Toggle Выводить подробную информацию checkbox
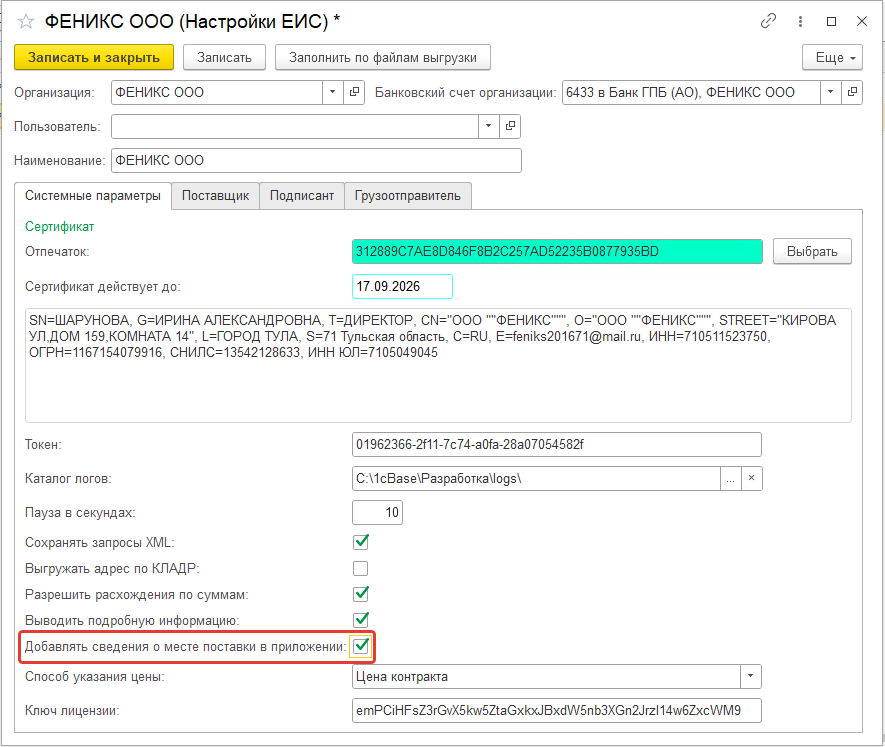The image size is (885, 747). coord(361,620)
